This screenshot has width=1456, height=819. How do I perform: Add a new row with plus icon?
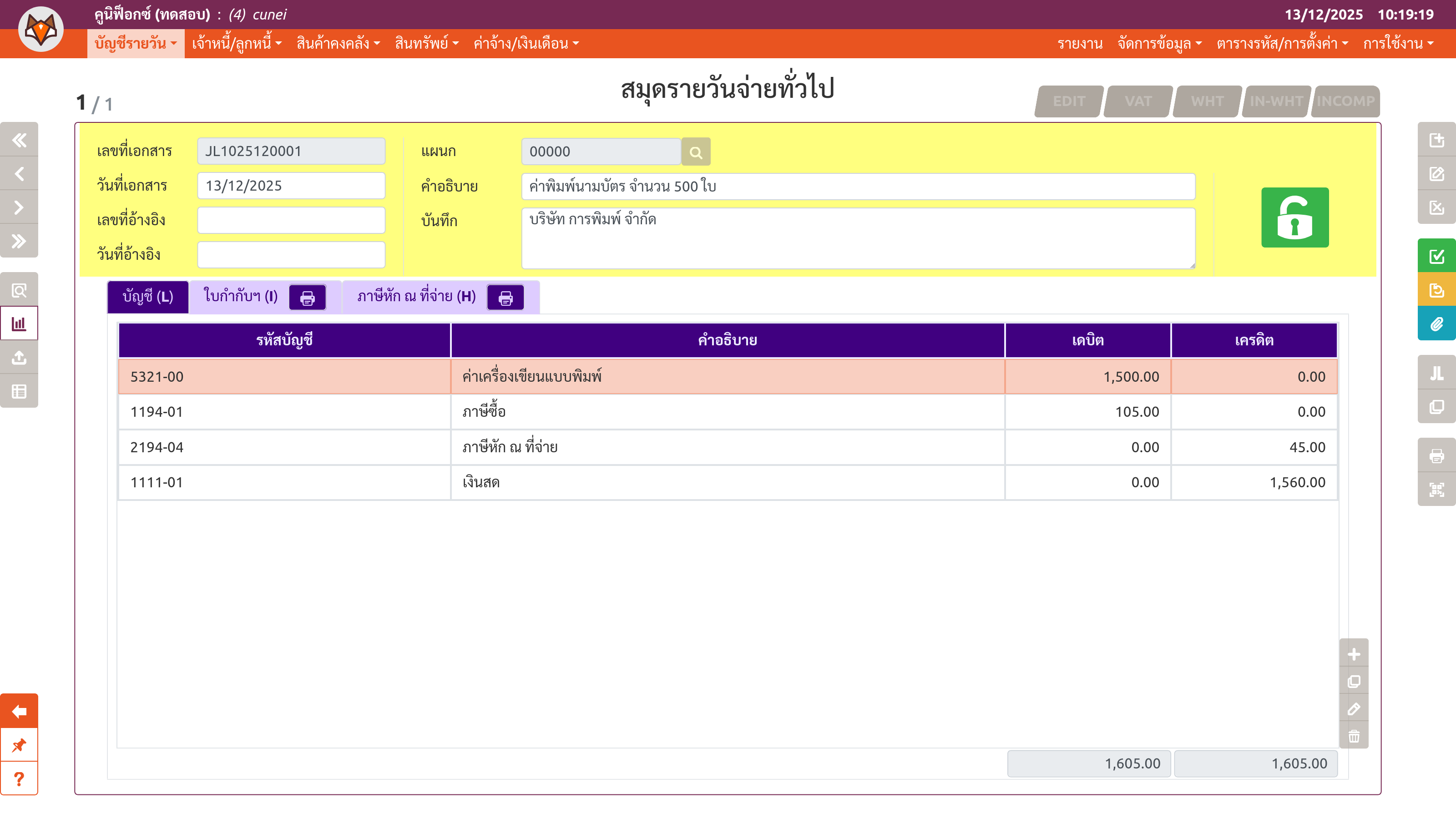point(1354,655)
